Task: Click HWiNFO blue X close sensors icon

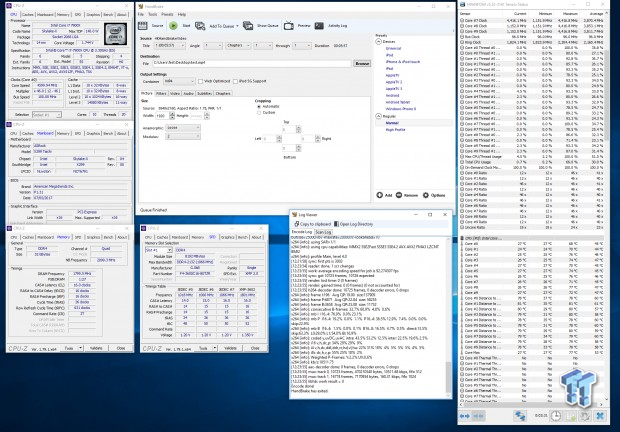Action: [x=600, y=416]
